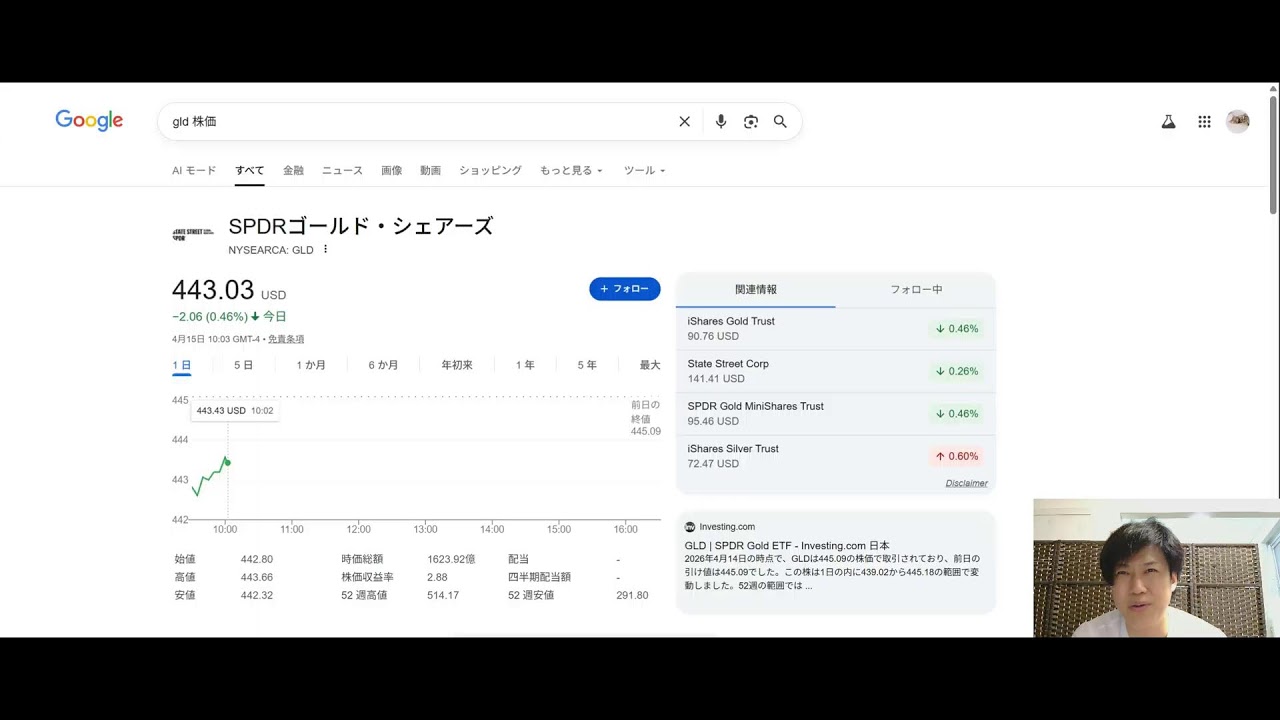Screen dimensions: 1280x720
Task: Open the 免責条項 link
Action: [x=286, y=339]
